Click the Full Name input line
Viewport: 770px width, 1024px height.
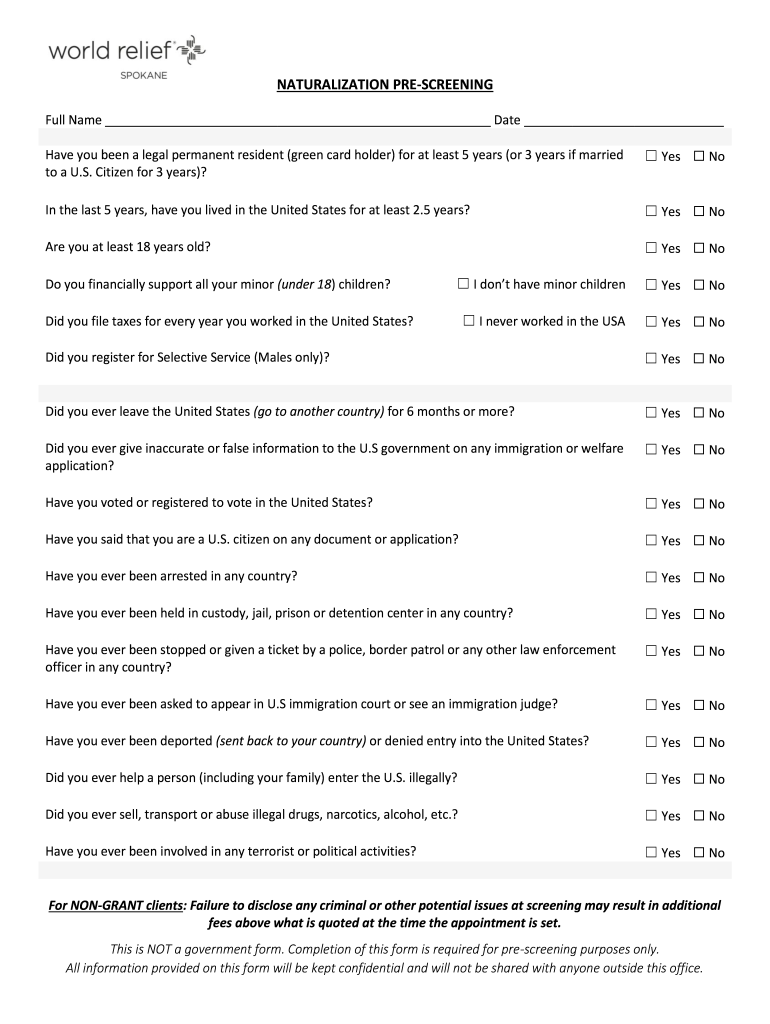coord(297,120)
